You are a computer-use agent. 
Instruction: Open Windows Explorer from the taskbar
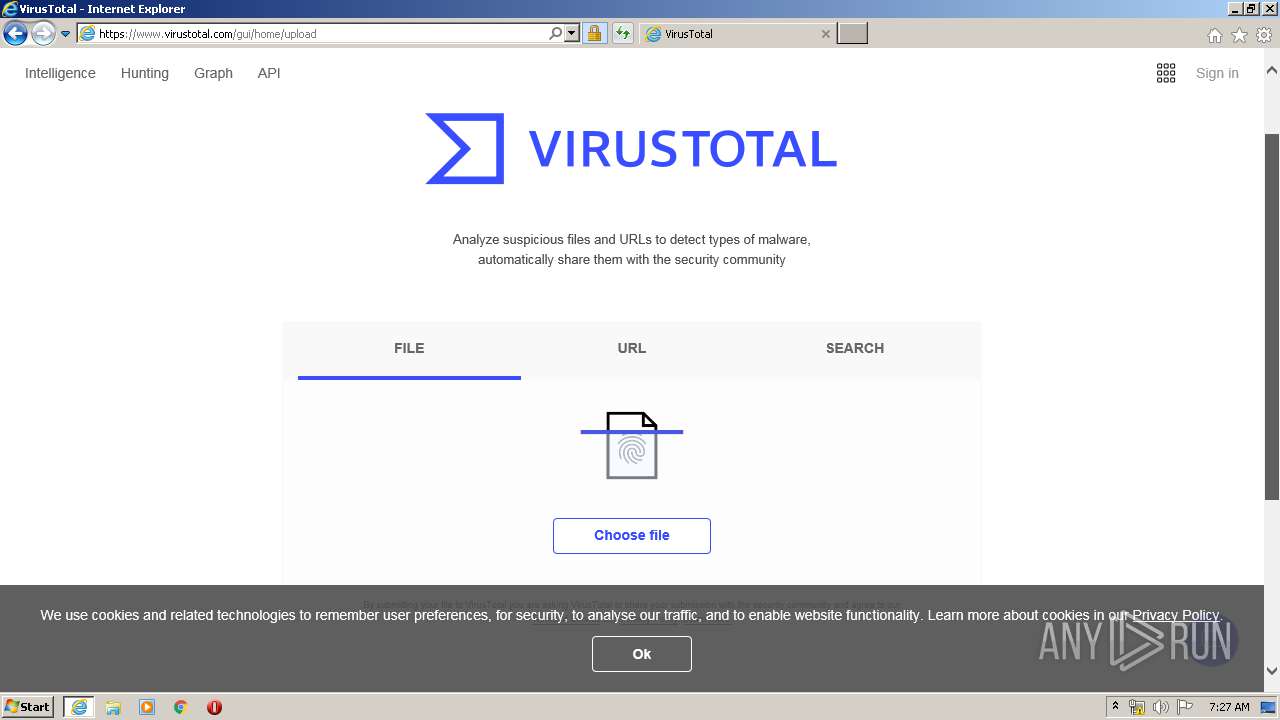pos(113,707)
